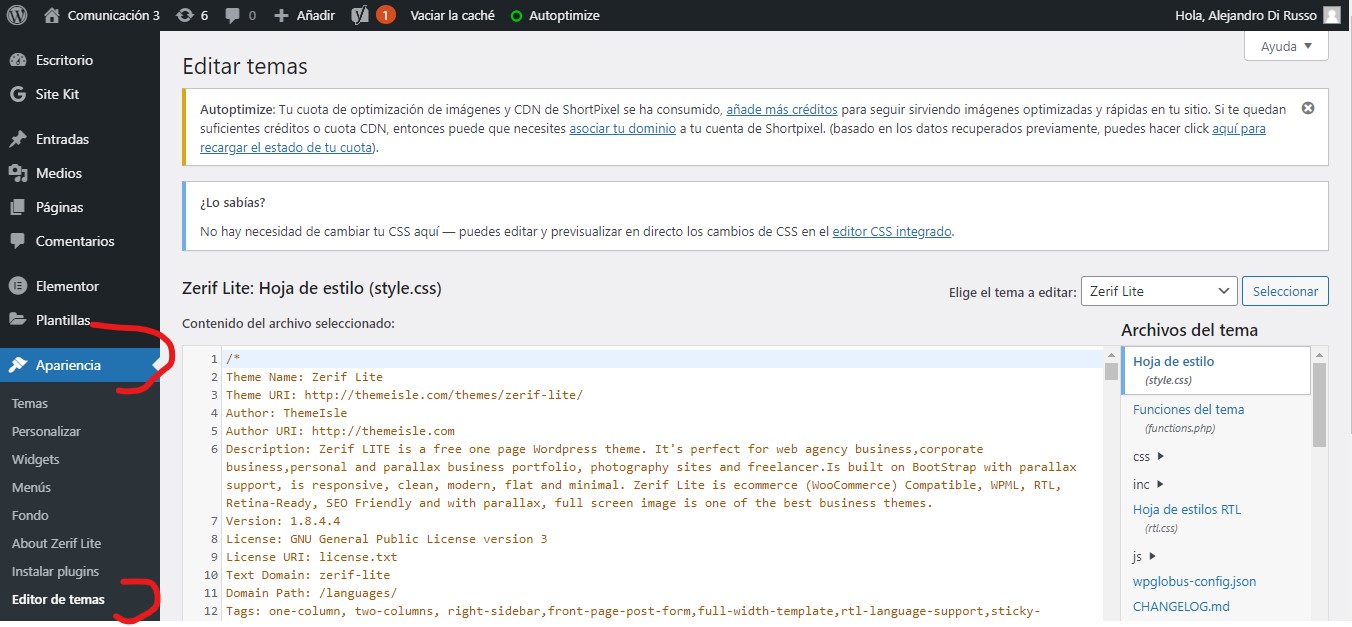This screenshot has height=627, width=1352.
Task: Open the theme selector showing Zerif Lite
Action: 1159,291
